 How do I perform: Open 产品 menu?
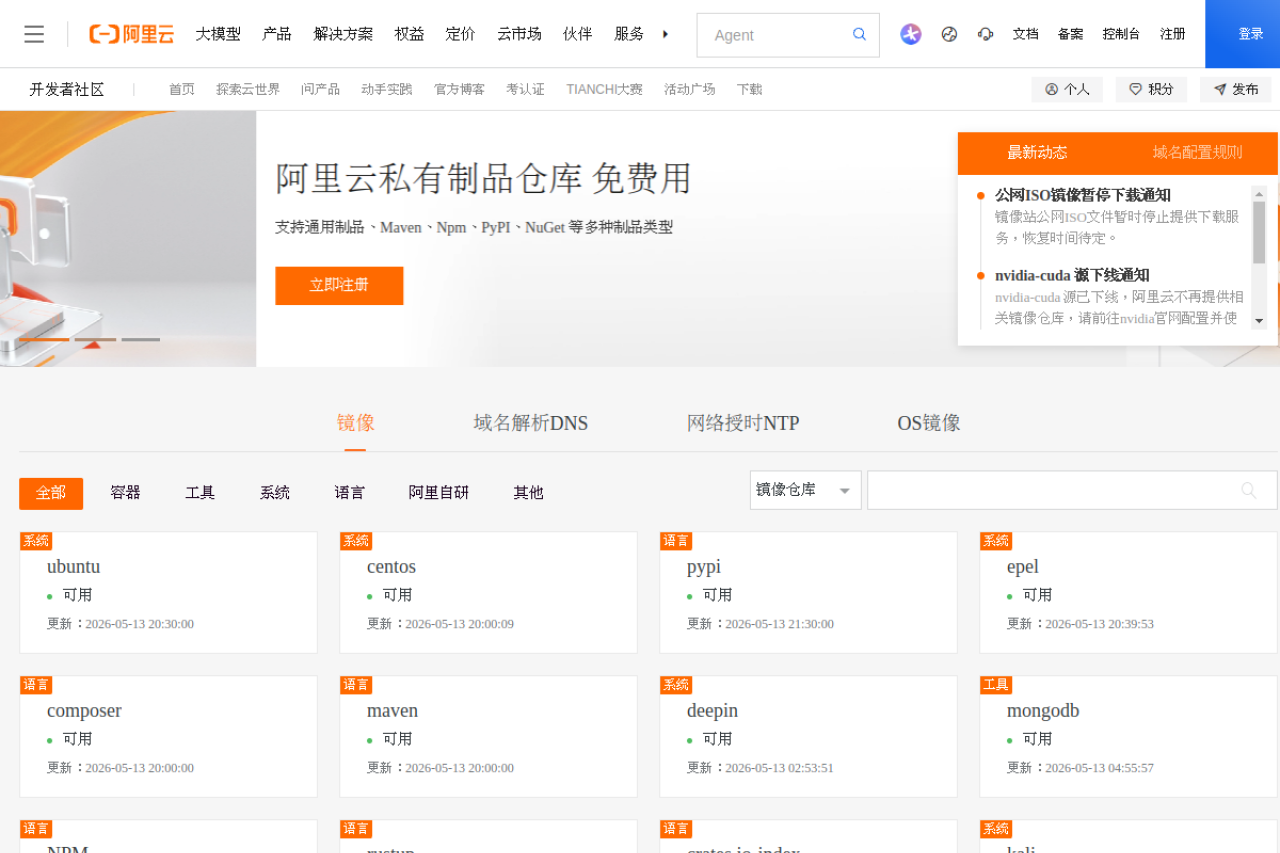[277, 34]
